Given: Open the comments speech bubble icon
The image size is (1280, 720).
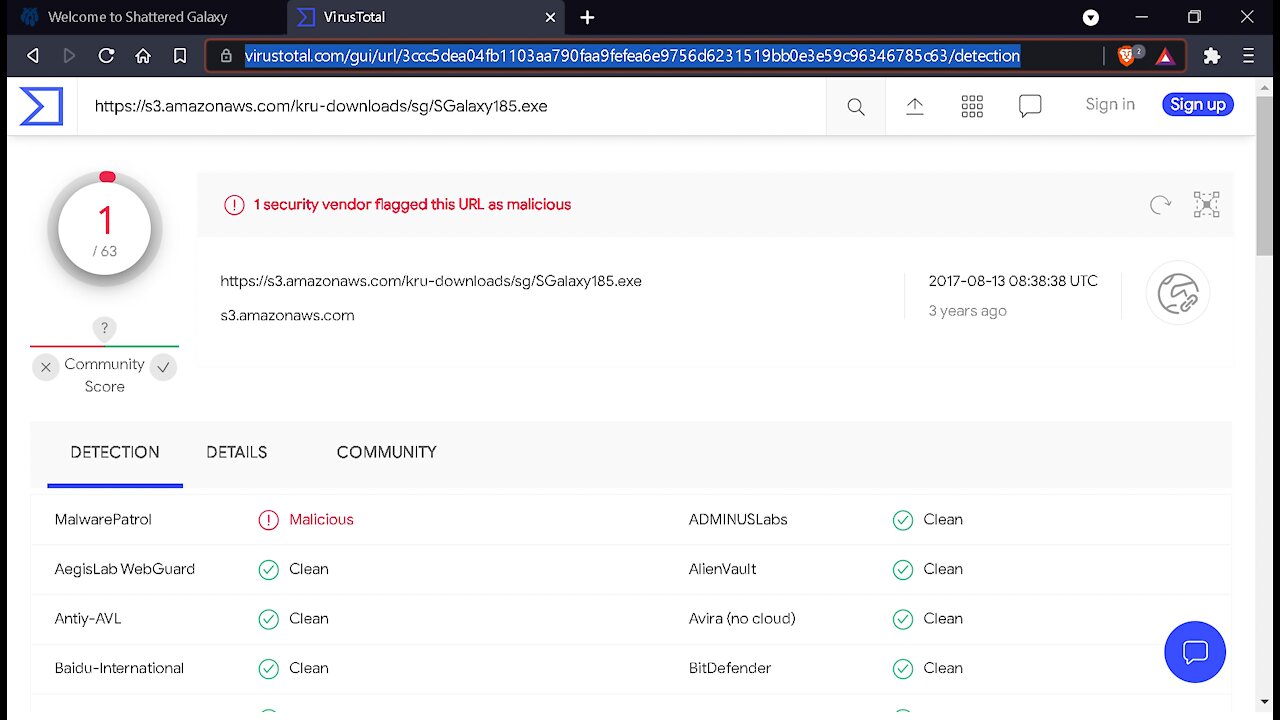Looking at the screenshot, I should coord(1030,106).
